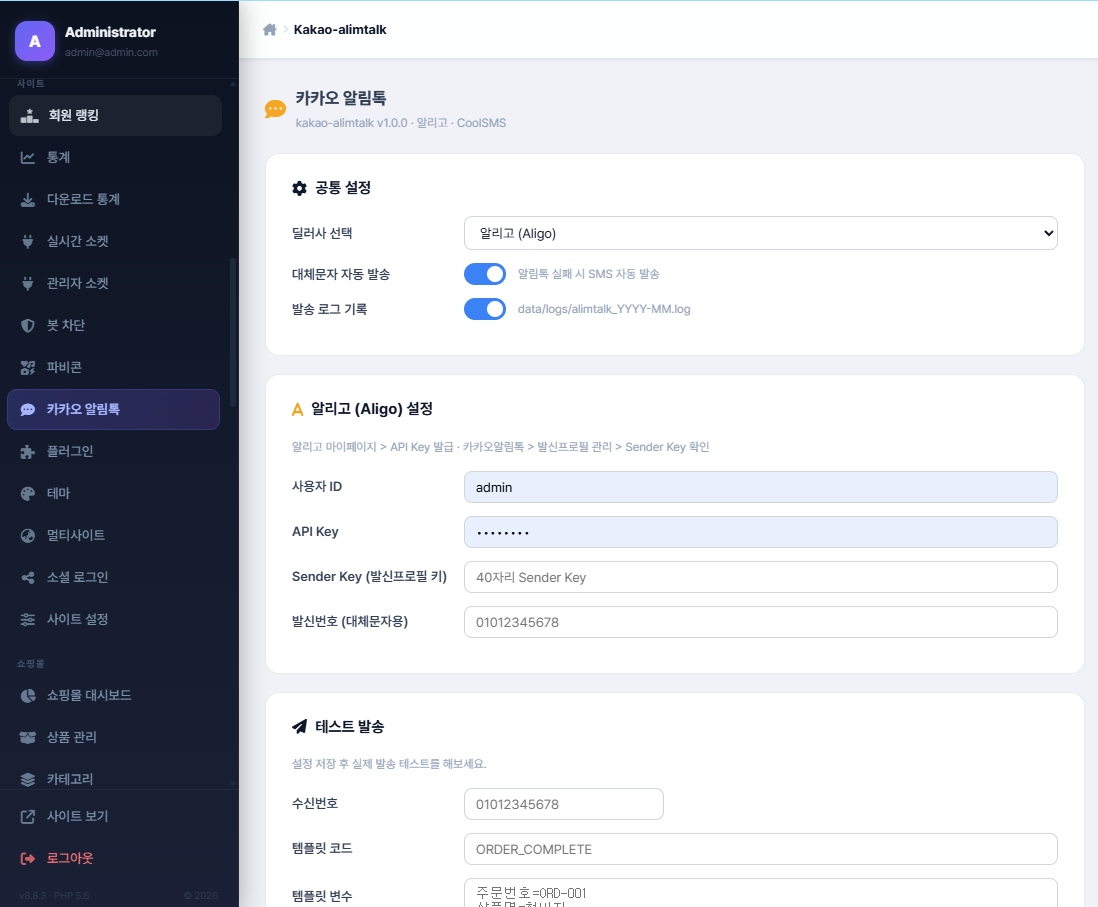Select 봇 차단 in sidebar
The height and width of the screenshot is (907, 1098).
coord(113,326)
